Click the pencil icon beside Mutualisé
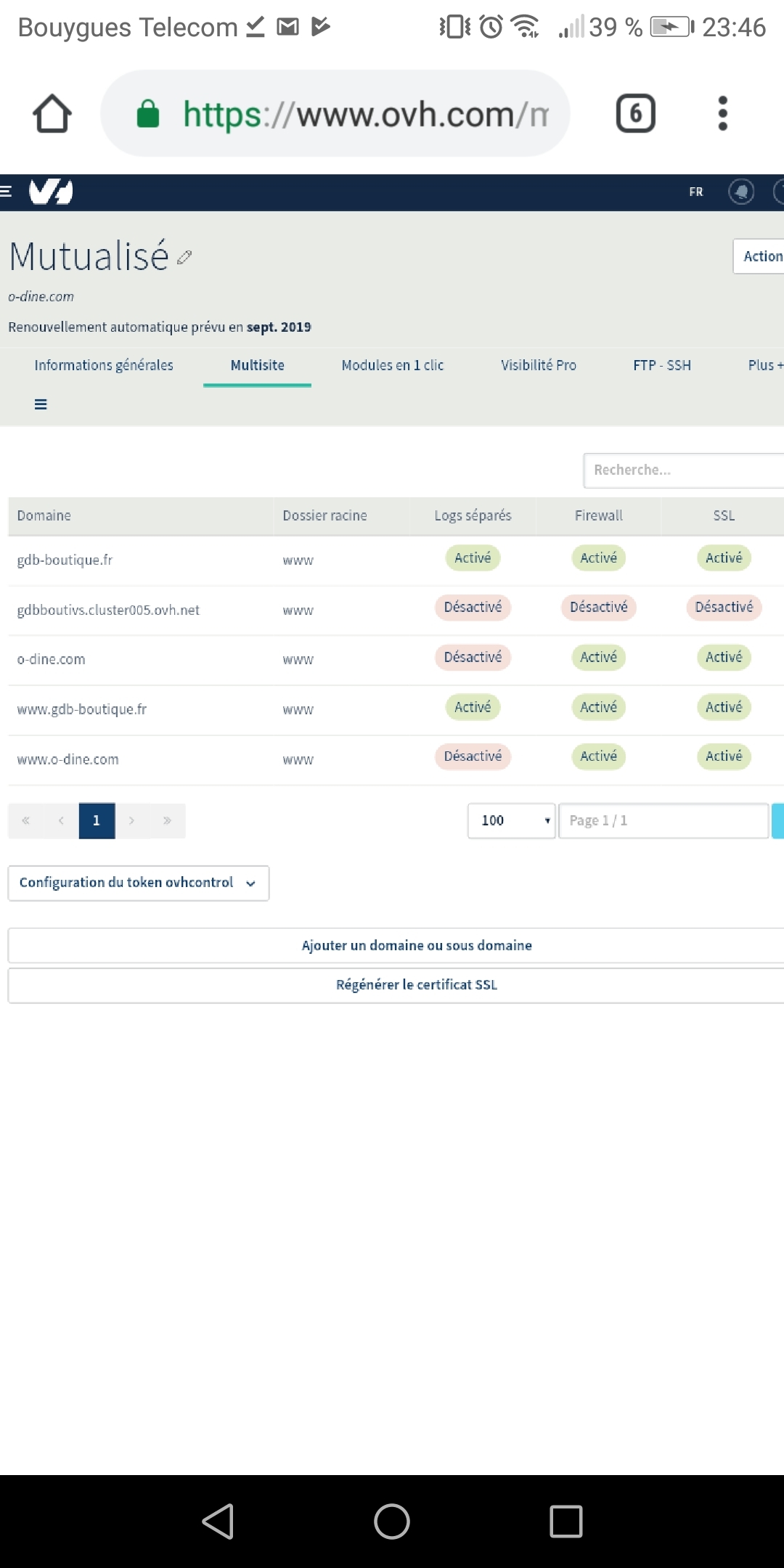The image size is (784, 1568). point(184,257)
